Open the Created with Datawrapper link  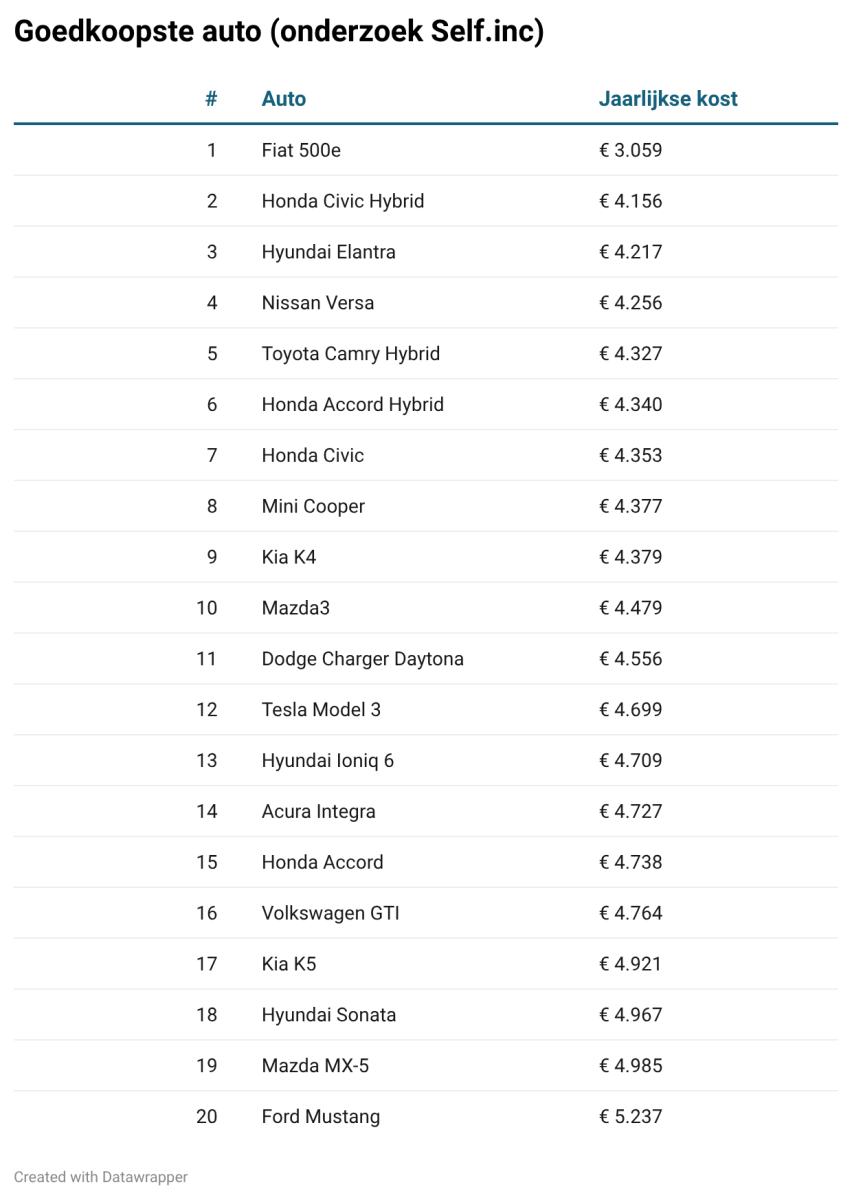point(101,1177)
